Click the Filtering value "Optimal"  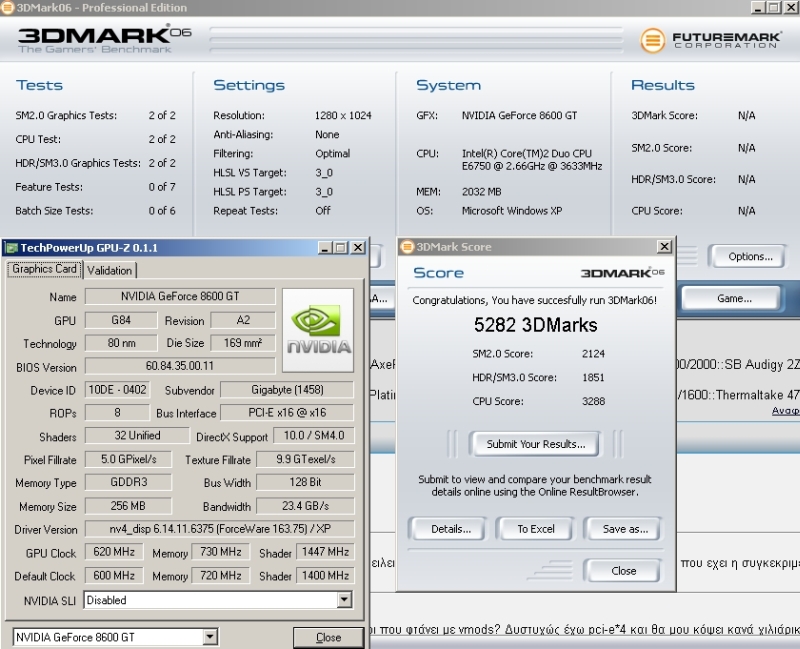click(x=333, y=154)
